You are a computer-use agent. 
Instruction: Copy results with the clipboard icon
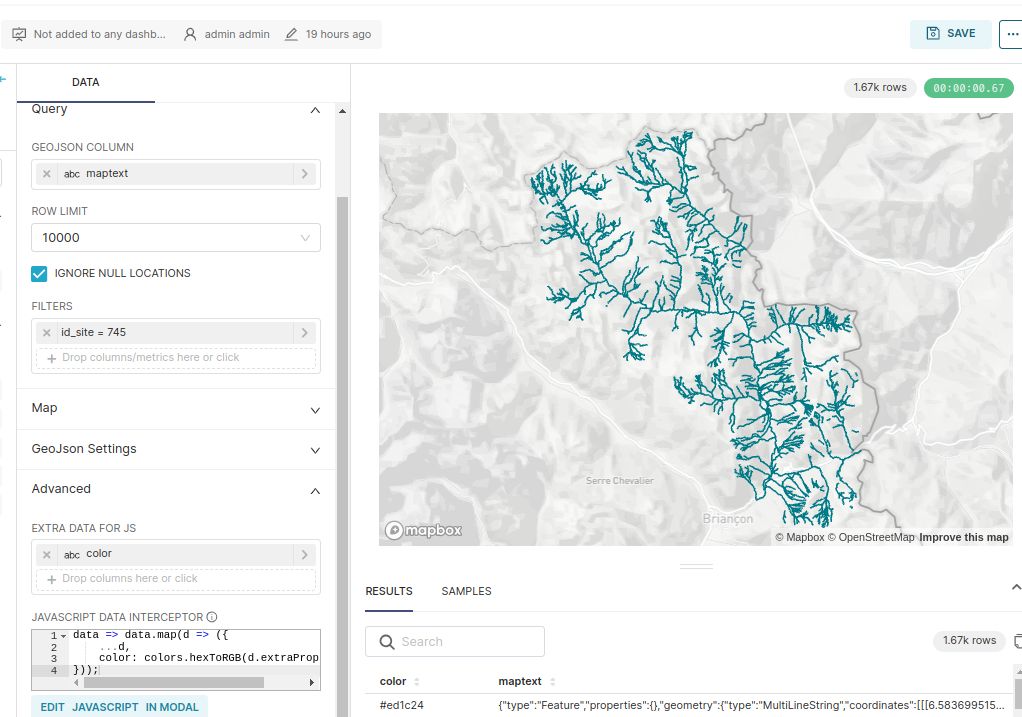coord(1018,641)
